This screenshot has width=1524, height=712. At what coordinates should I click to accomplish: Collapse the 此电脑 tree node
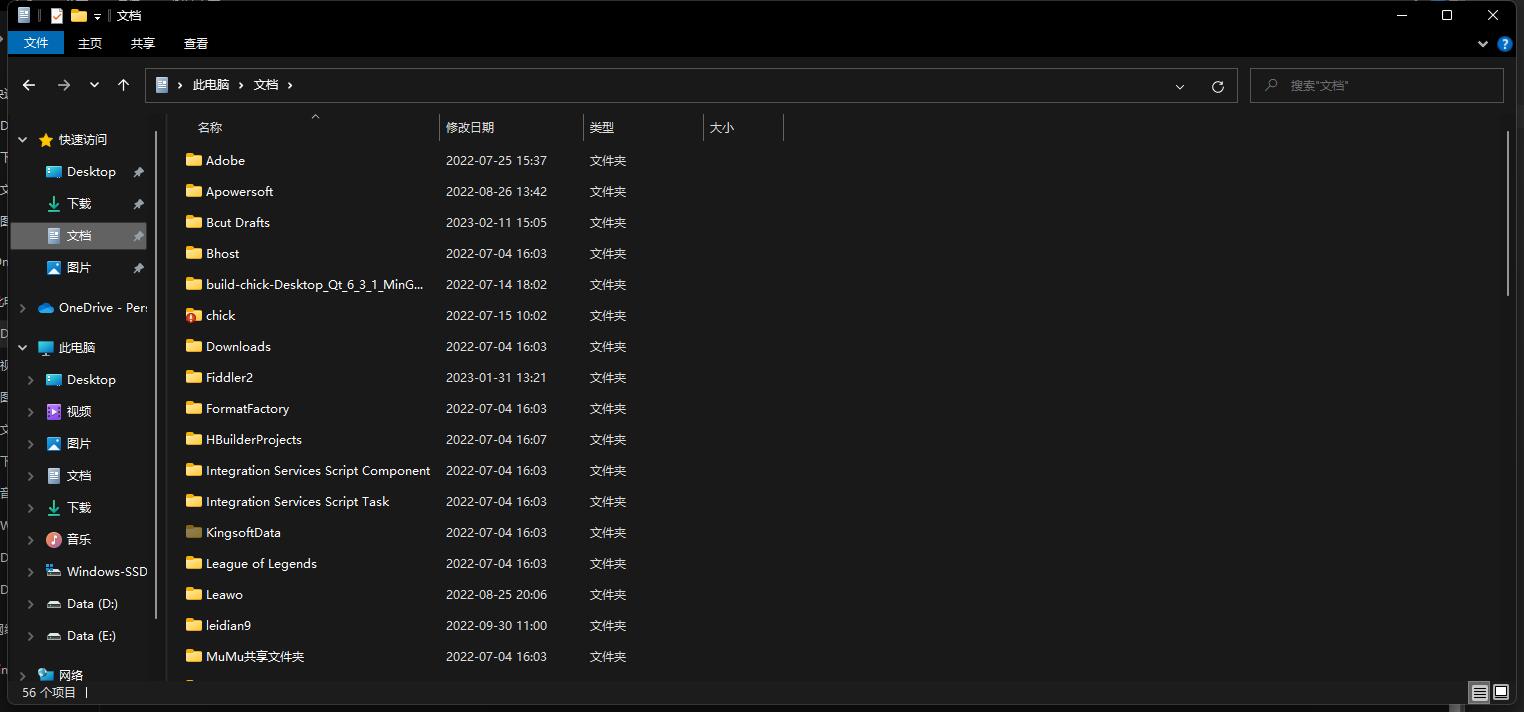click(23, 348)
